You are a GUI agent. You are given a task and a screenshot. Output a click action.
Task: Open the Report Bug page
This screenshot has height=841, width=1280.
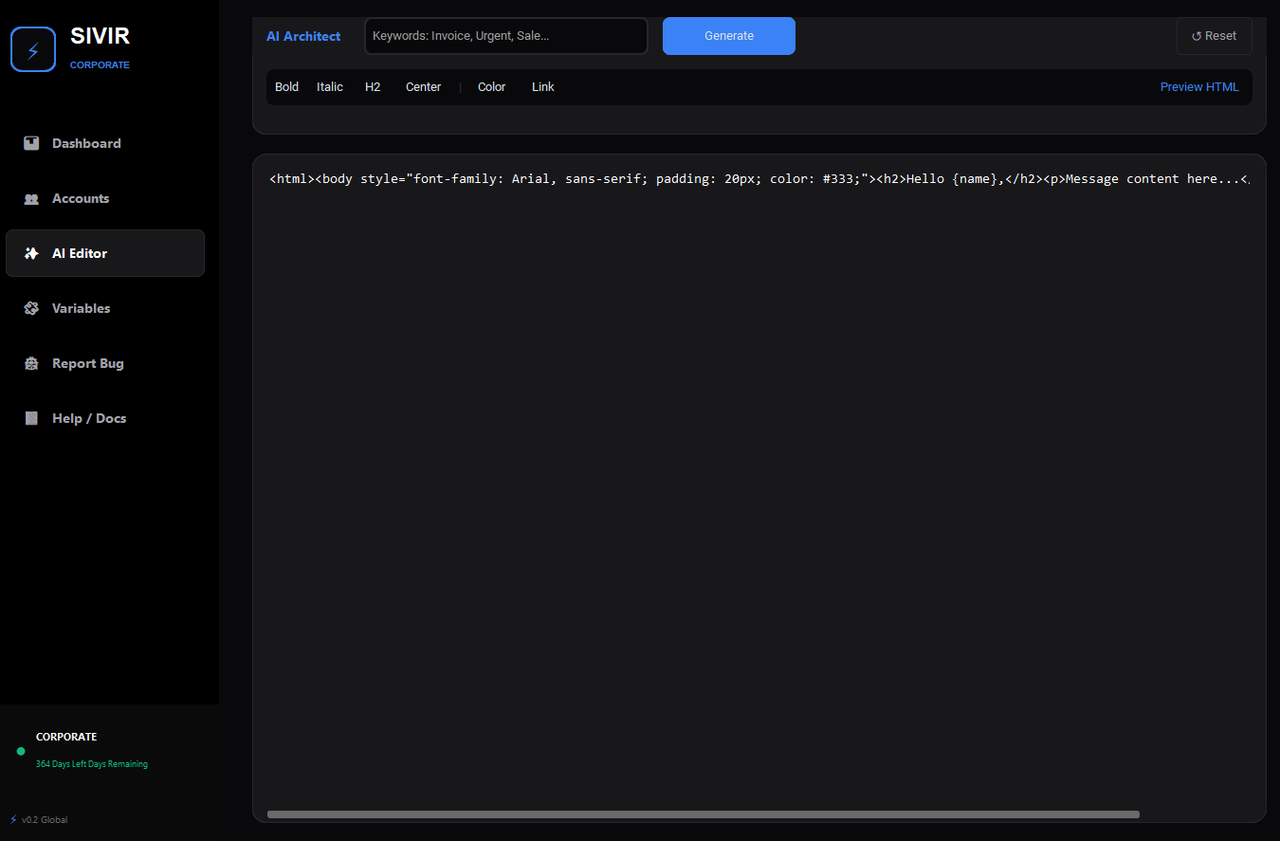point(105,363)
